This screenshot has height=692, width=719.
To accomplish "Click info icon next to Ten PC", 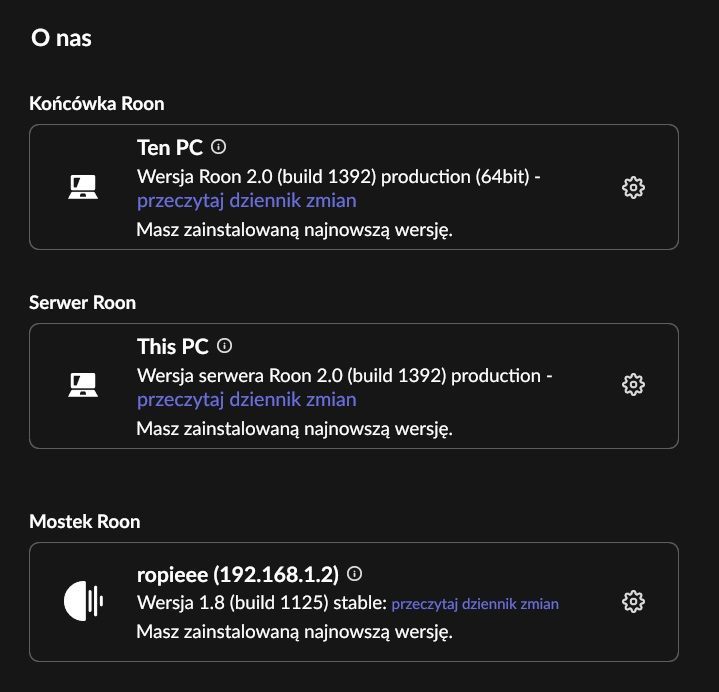I will 218,147.
